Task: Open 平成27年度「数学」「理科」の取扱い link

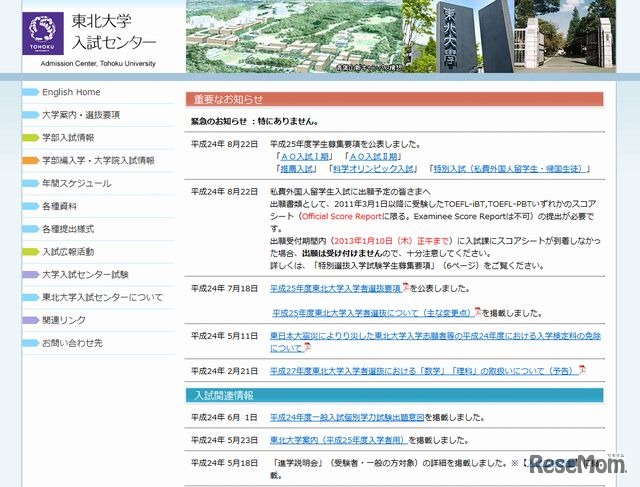Action: [x=424, y=371]
